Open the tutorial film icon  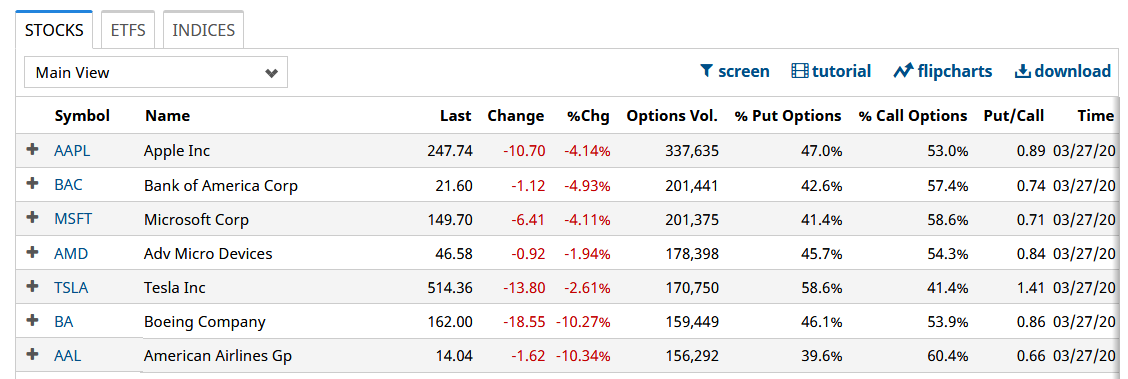pyautogui.click(x=800, y=71)
